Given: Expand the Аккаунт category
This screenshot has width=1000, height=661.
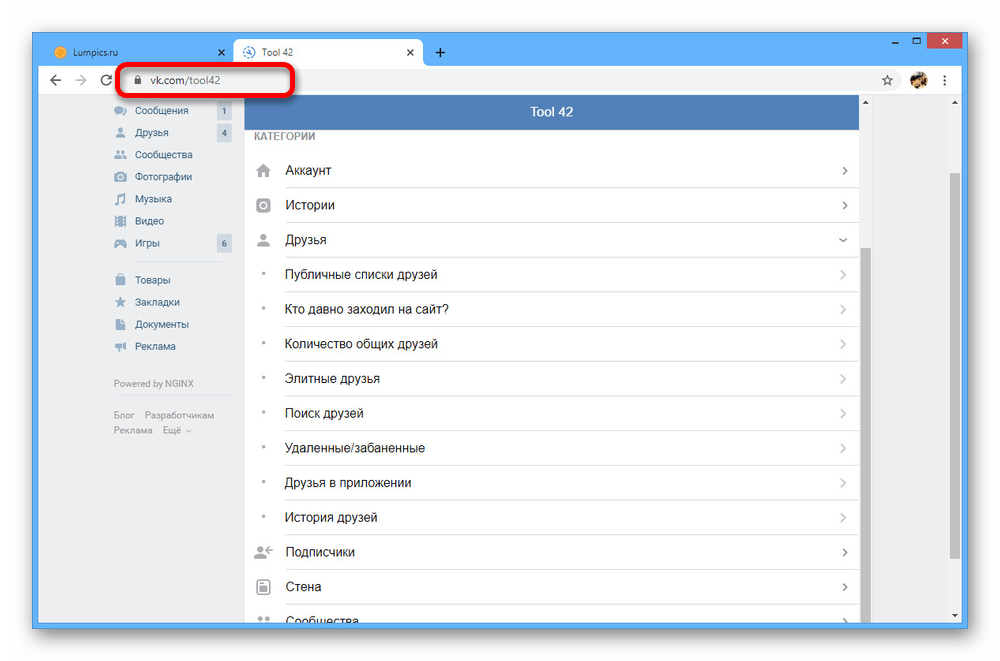Looking at the screenshot, I should 552,171.
